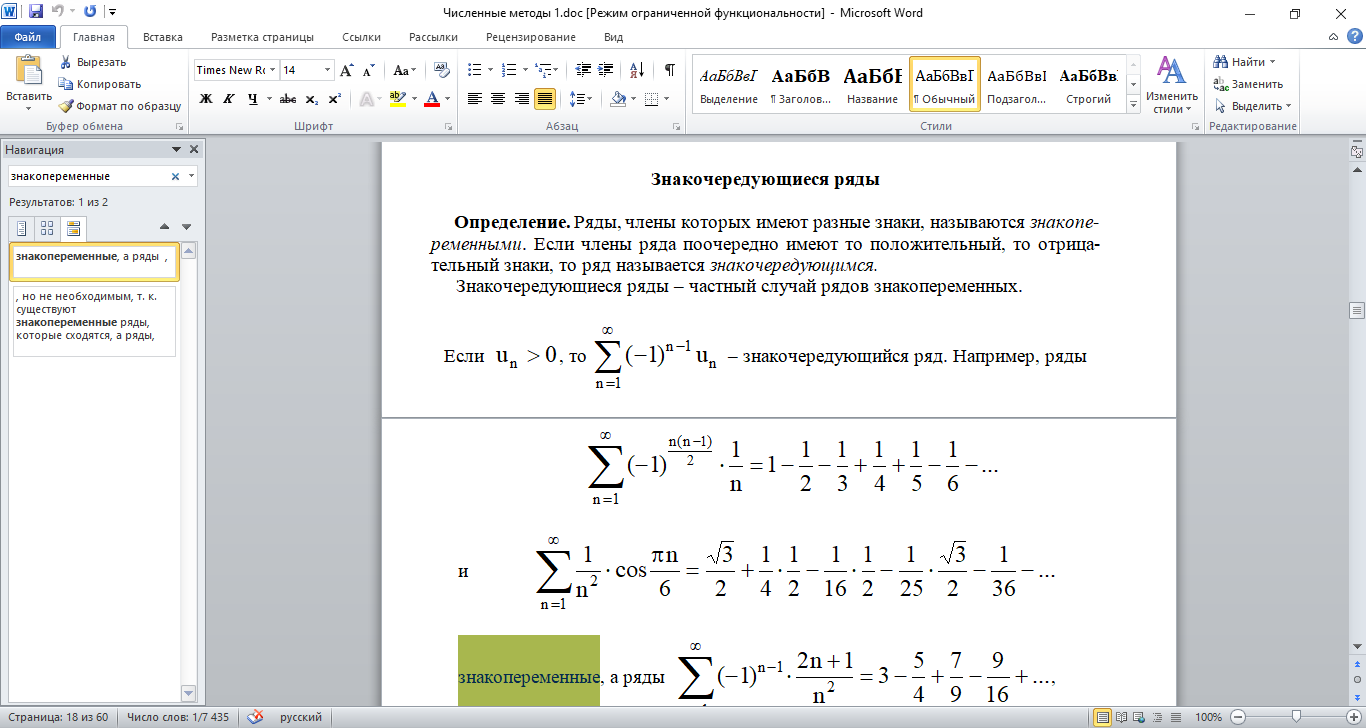Click Redo/Repeat in the Quick Access toolbar
The width and height of the screenshot is (1366, 728).
pos(90,13)
